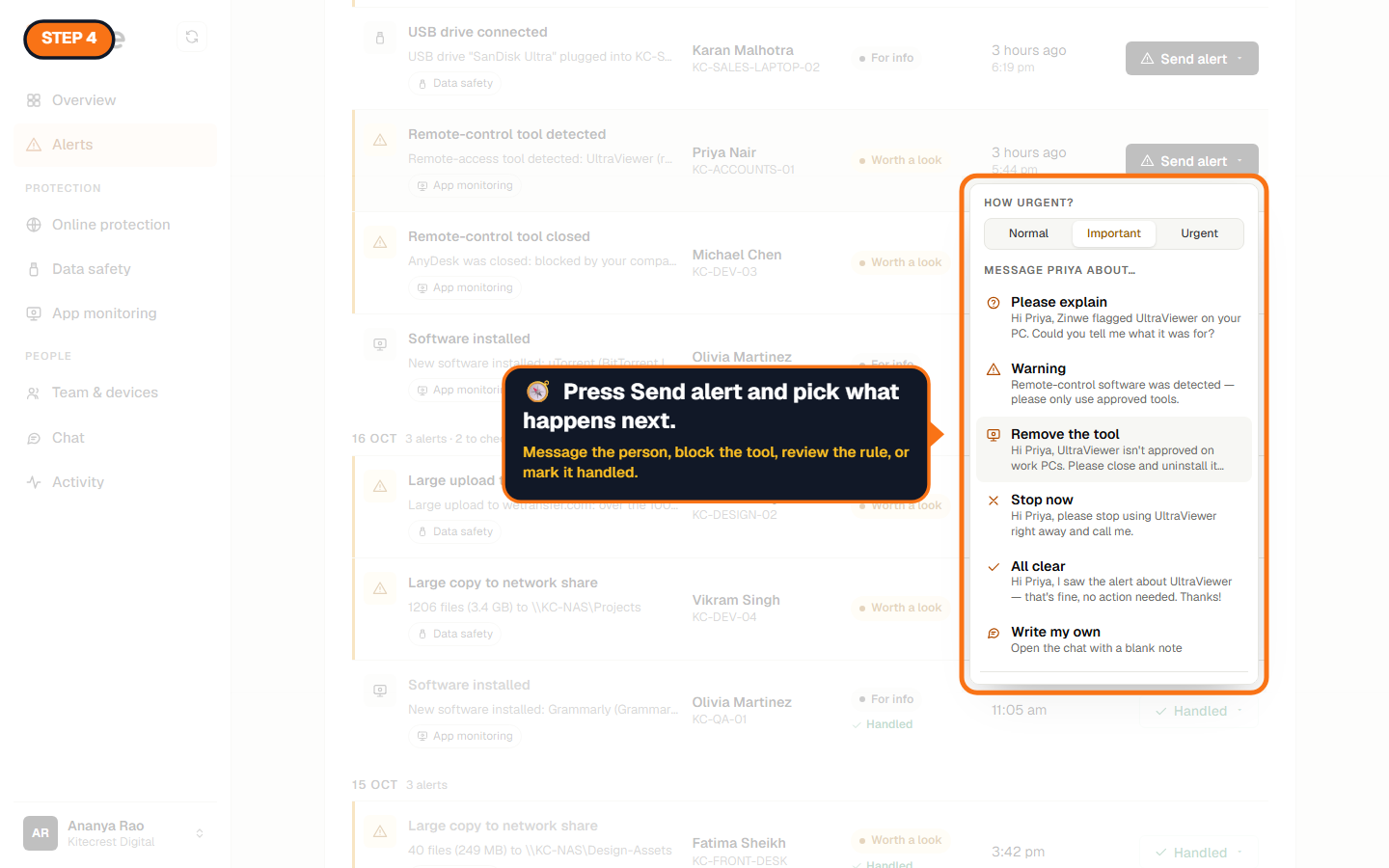Expand the Ananya Rao account switcher
The height and width of the screenshot is (868, 1389).
click(116, 833)
